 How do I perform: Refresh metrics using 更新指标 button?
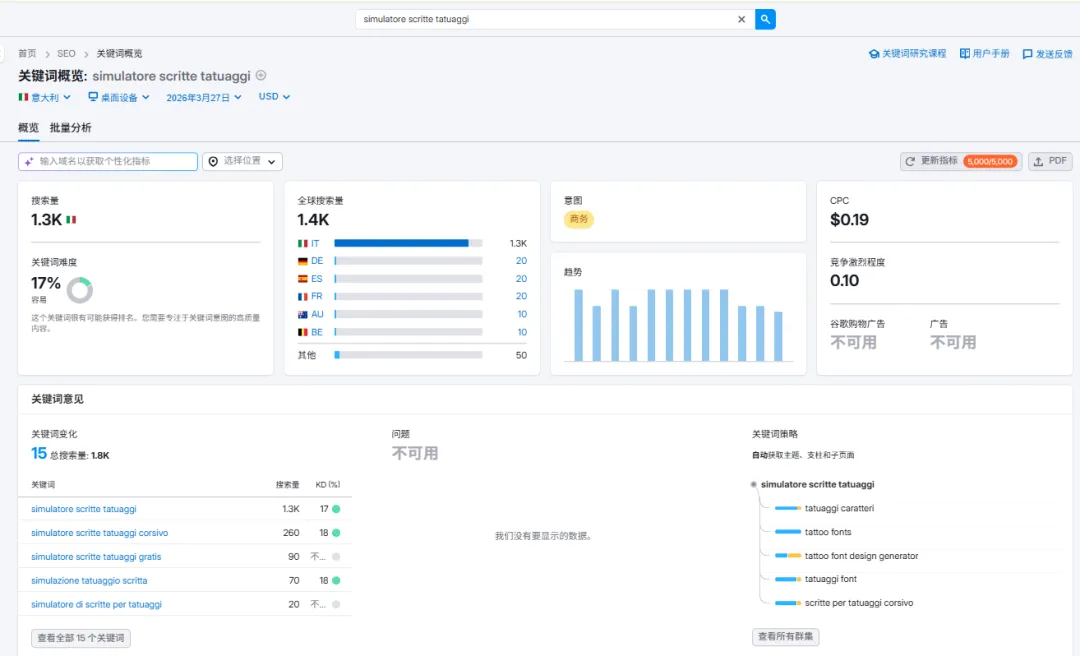(961, 161)
